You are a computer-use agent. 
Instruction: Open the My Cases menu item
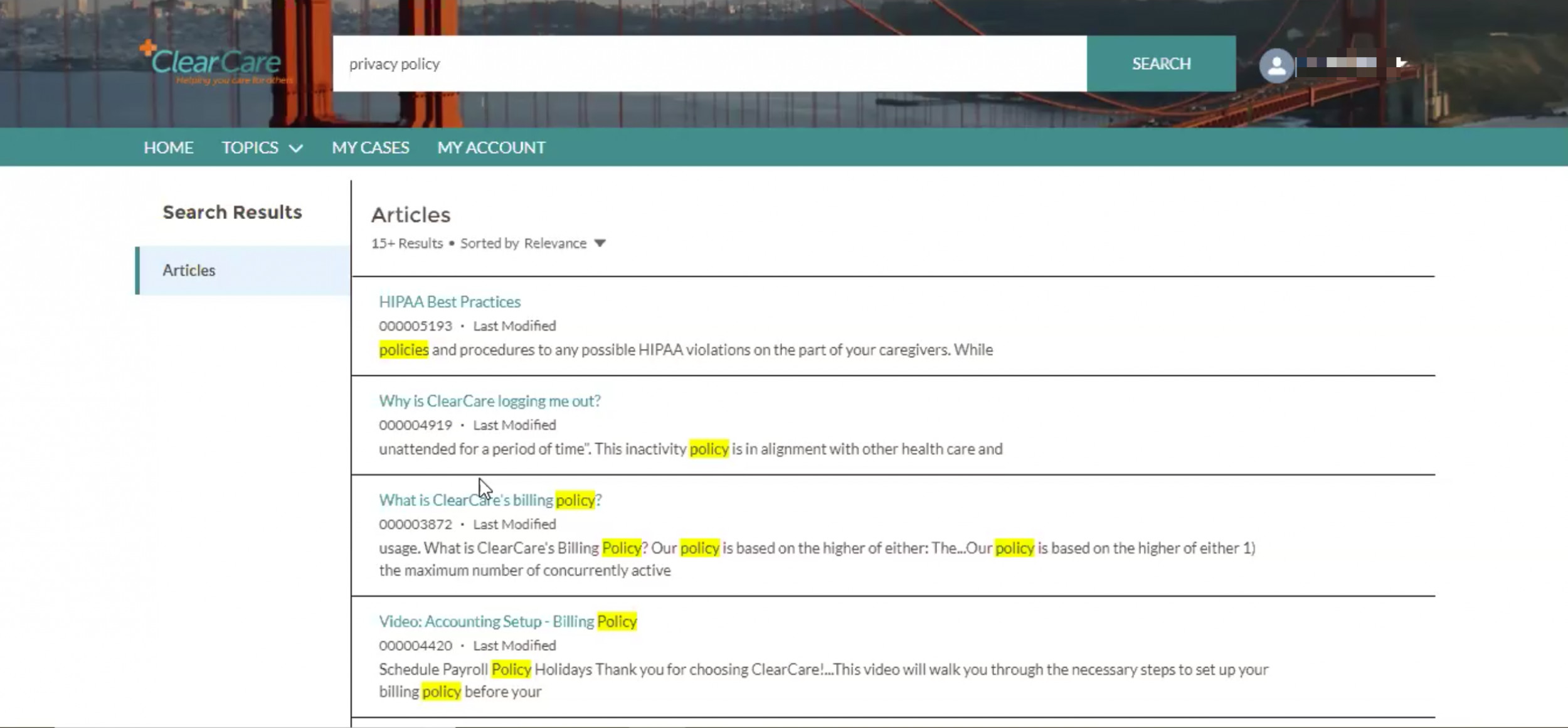click(370, 147)
